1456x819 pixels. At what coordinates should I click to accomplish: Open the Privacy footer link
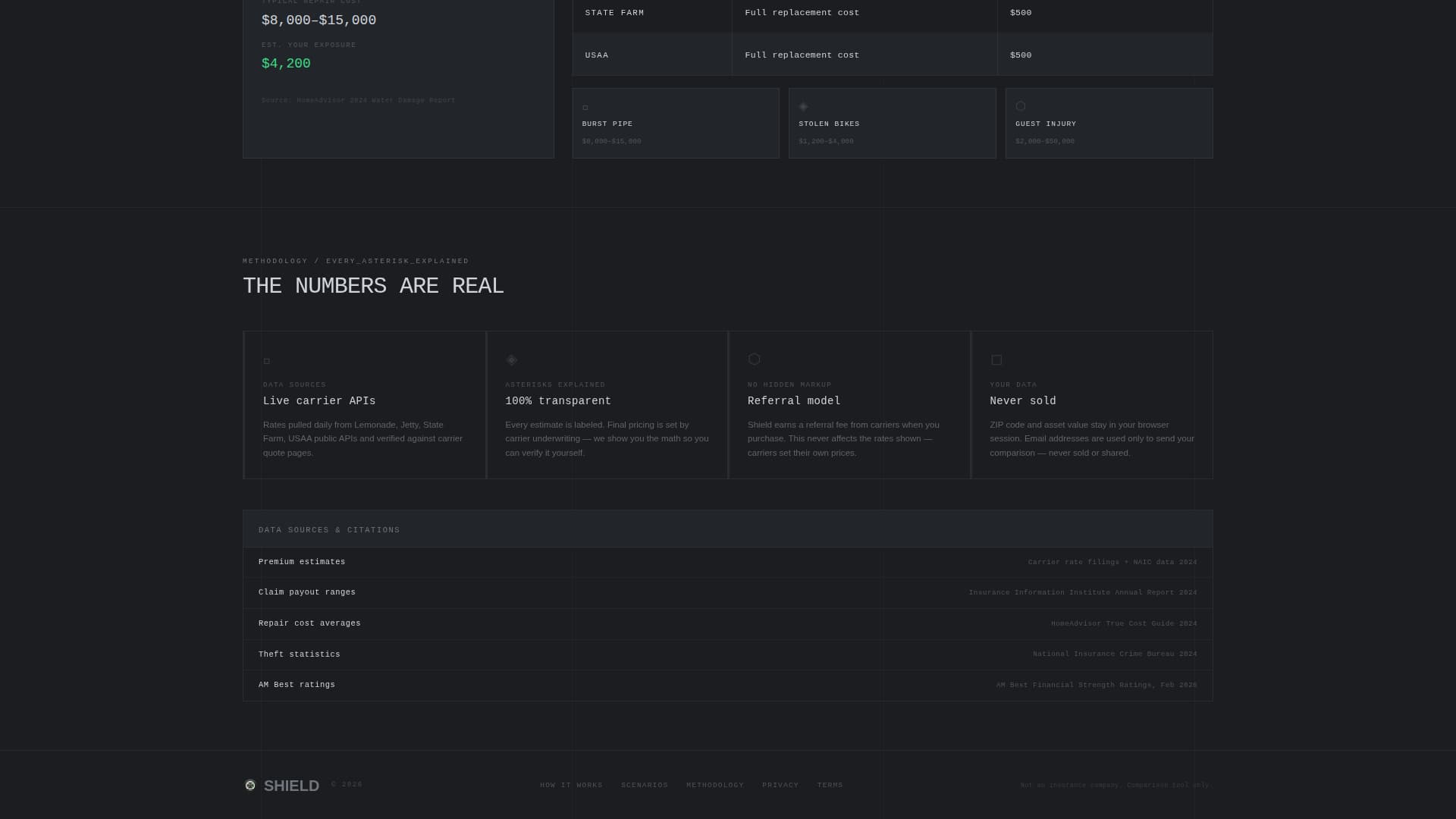tap(780, 786)
